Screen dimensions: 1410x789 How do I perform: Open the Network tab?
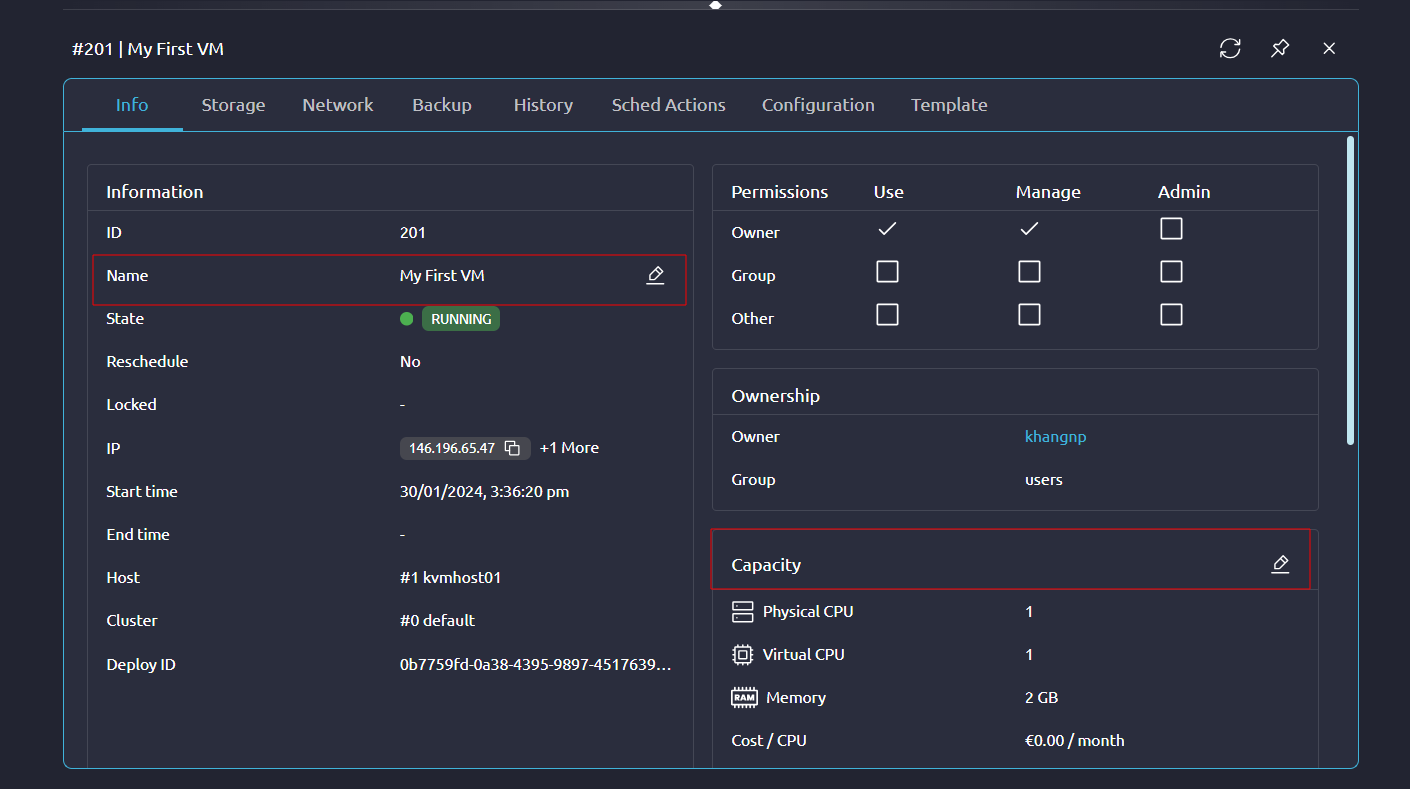pyautogui.click(x=338, y=105)
